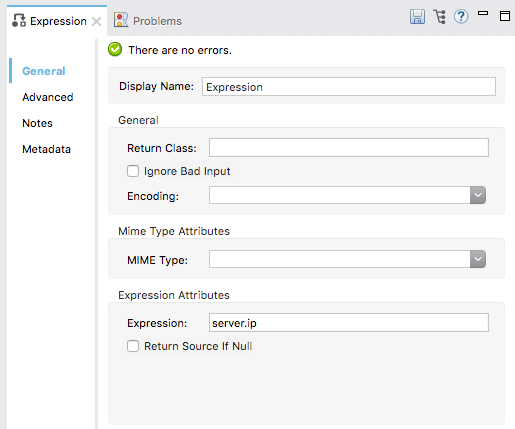
Task: Click the 'Expression Attributes' group heading
Action: [174, 295]
